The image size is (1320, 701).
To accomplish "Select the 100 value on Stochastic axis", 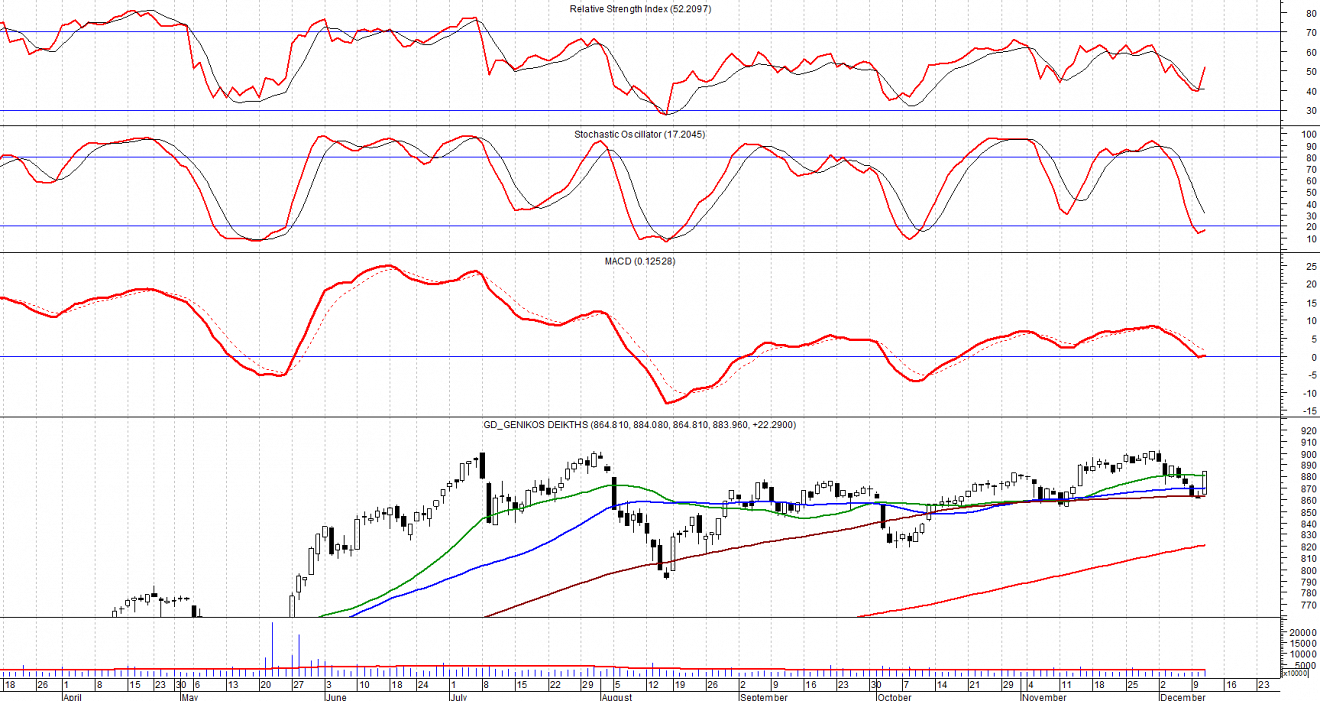I will tap(1301, 134).
